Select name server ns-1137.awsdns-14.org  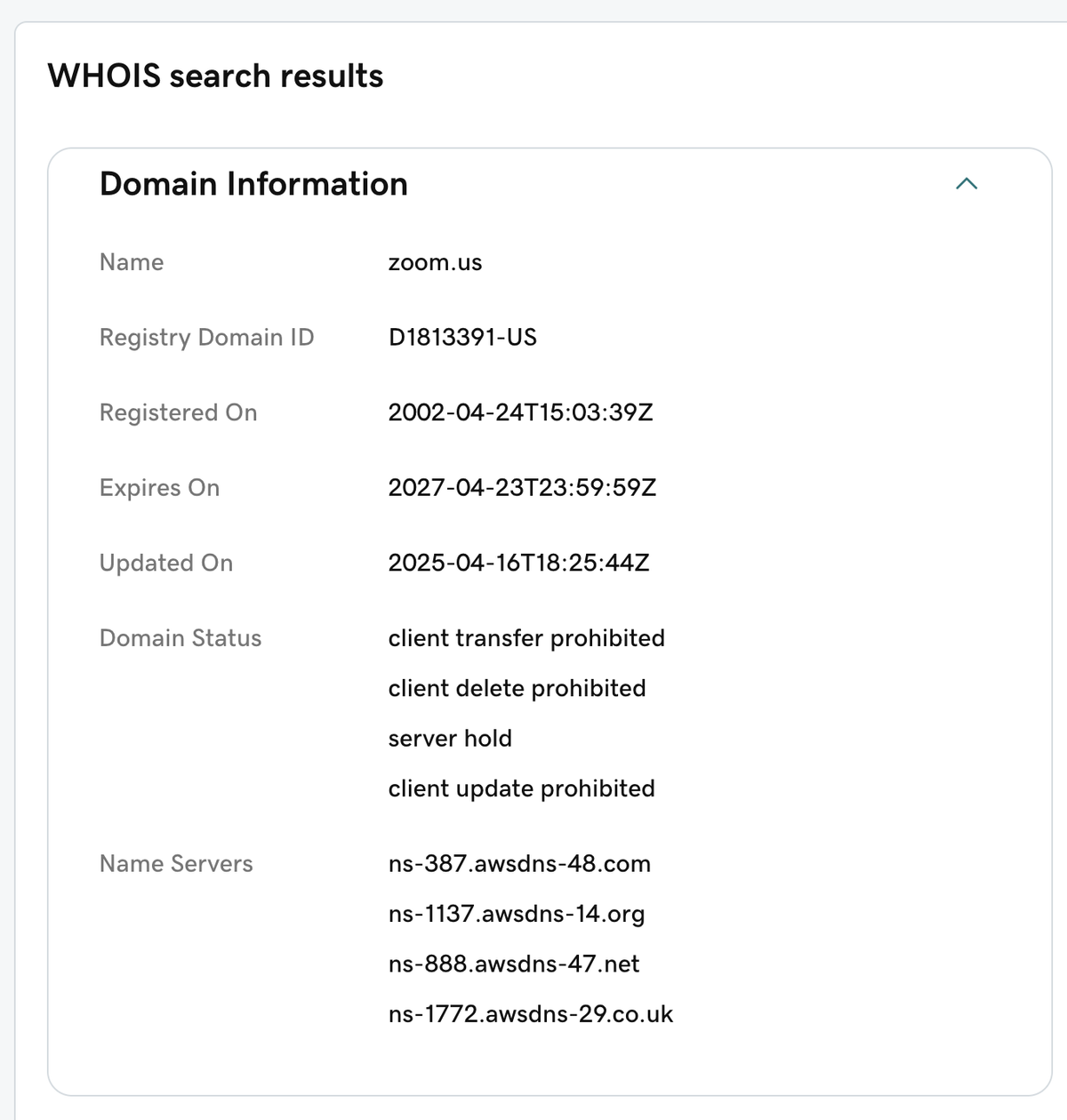517,914
